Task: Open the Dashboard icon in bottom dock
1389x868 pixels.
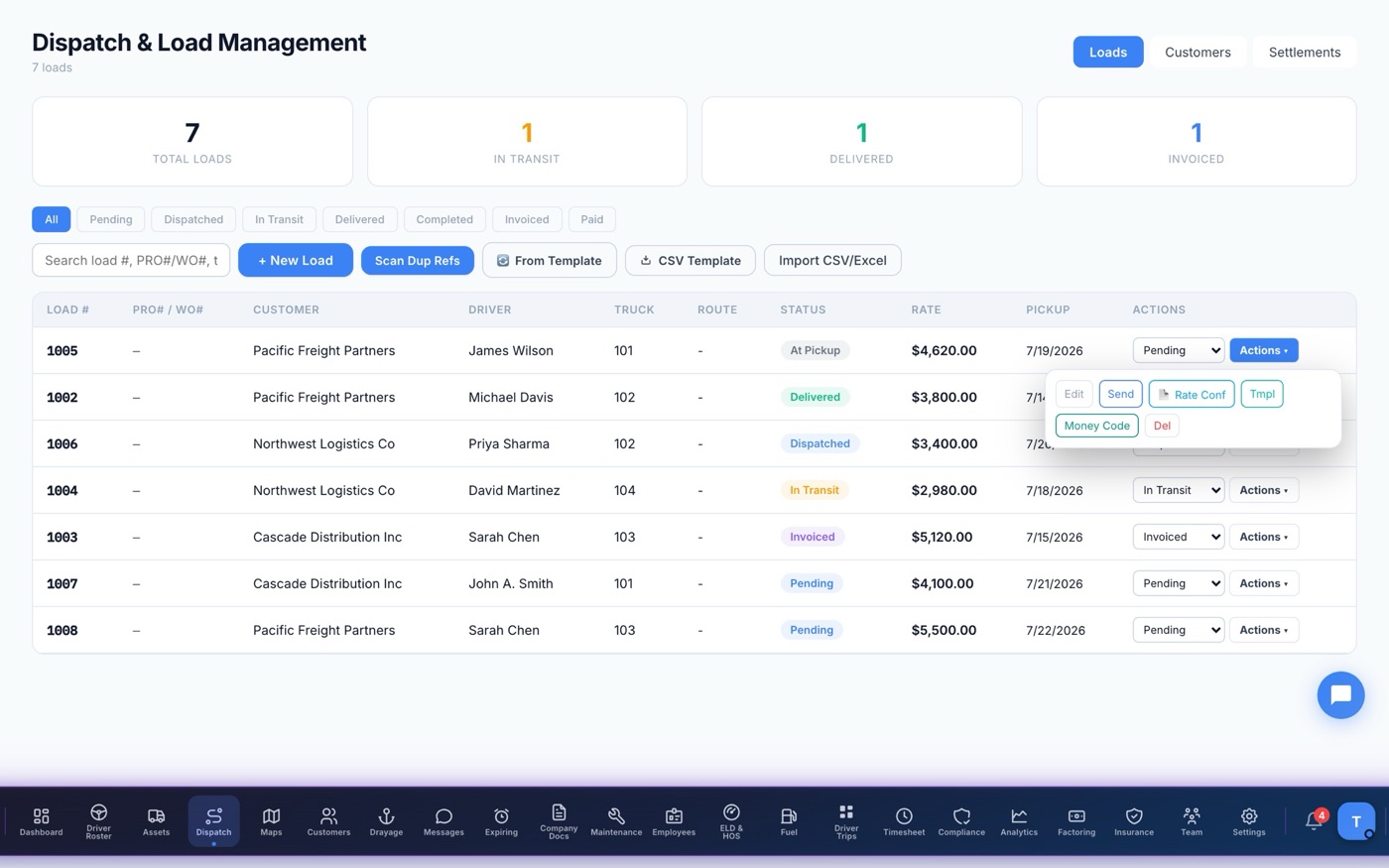Action: [x=41, y=821]
